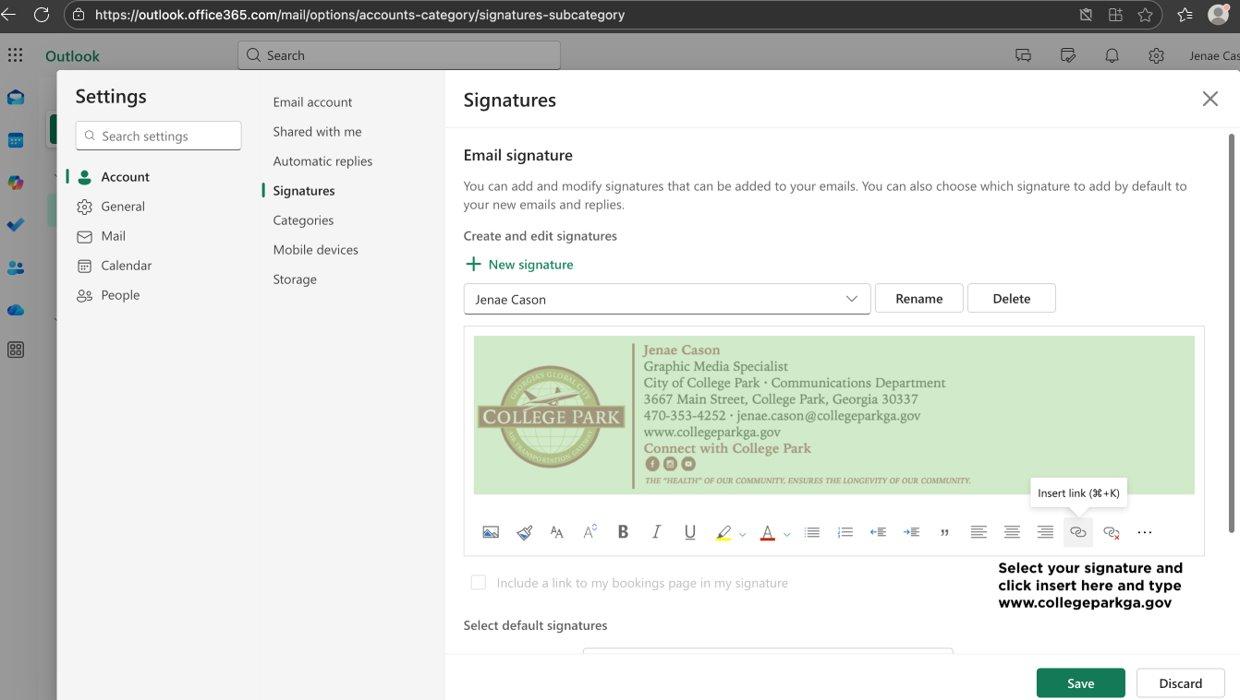The width and height of the screenshot is (1240, 700).
Task: Center align the signature text
Action: click(x=1012, y=532)
